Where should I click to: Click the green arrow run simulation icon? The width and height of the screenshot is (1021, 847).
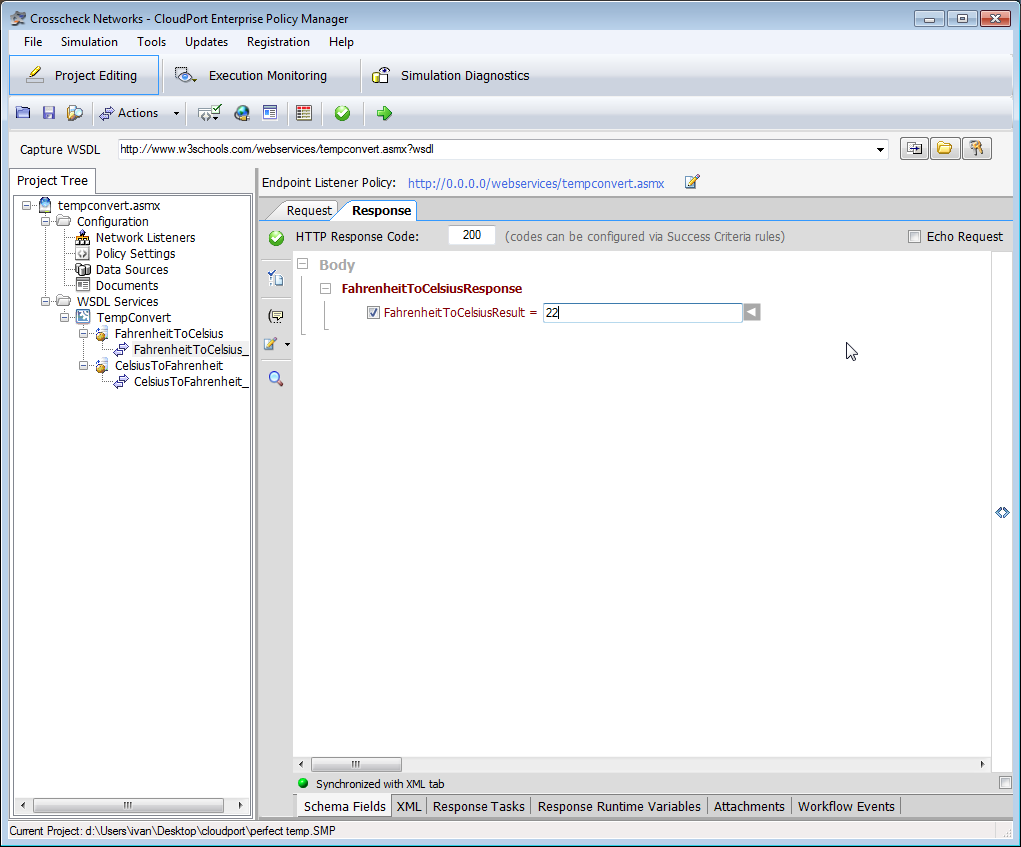pyautogui.click(x=384, y=113)
